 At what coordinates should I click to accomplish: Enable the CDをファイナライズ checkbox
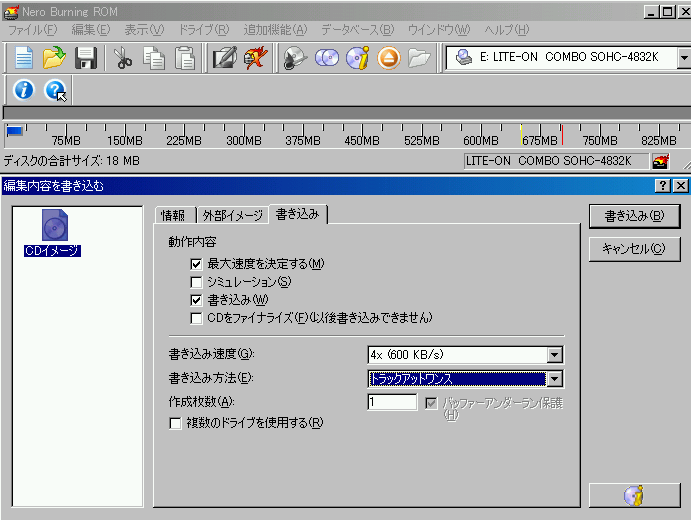click(197, 318)
